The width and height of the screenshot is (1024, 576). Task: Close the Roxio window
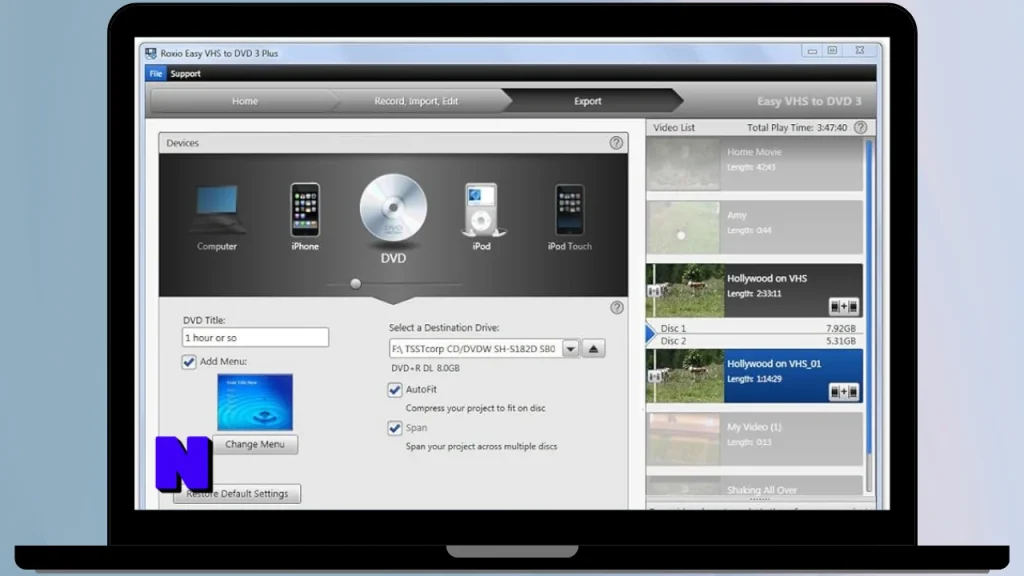[859, 51]
